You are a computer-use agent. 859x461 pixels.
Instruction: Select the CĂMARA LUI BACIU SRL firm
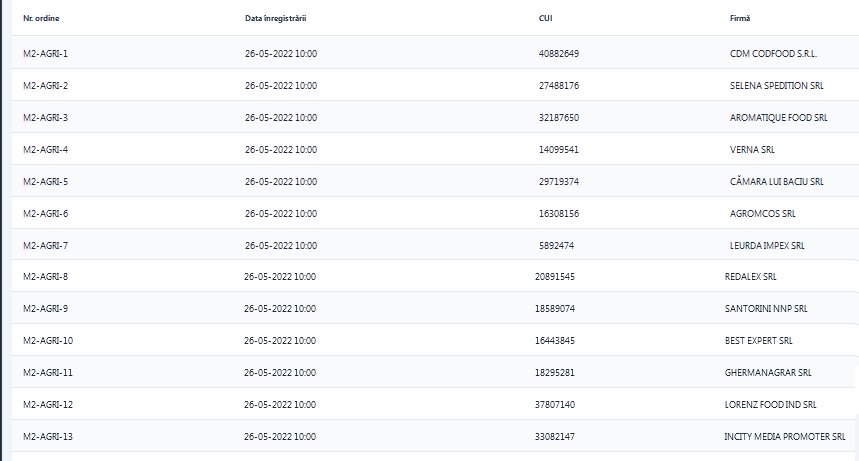pyautogui.click(x=776, y=182)
